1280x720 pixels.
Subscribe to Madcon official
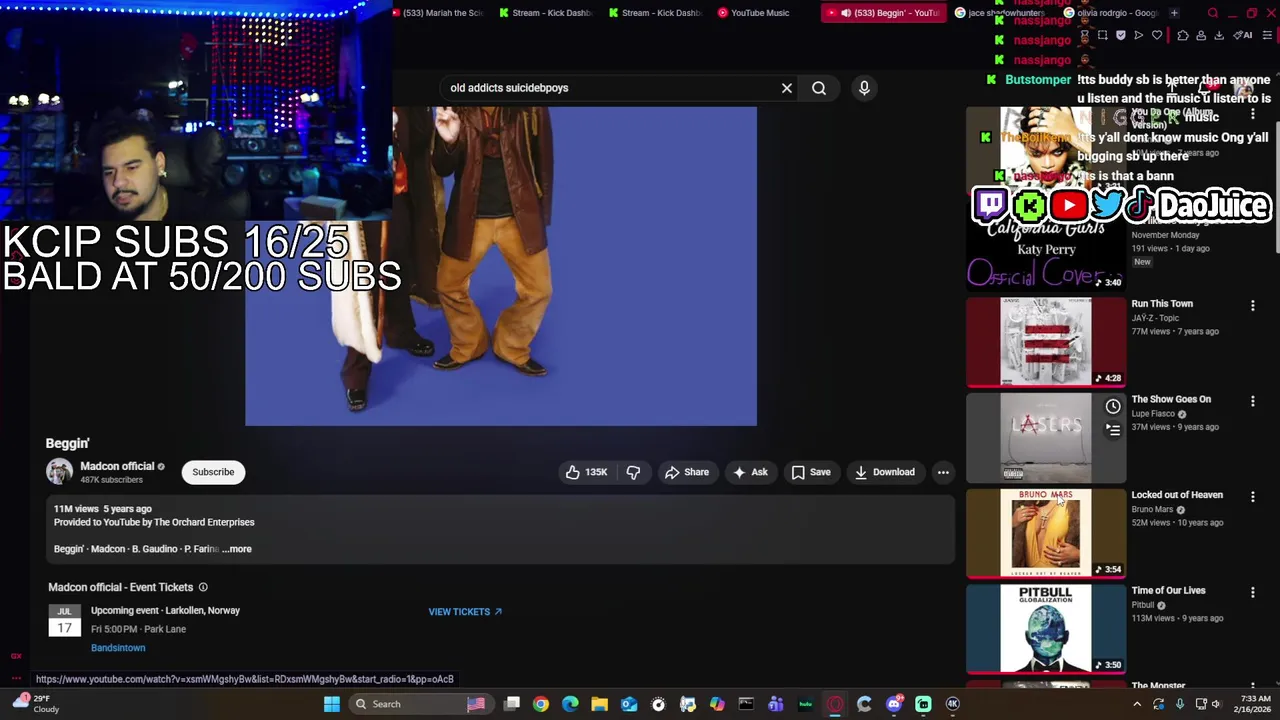(x=213, y=472)
